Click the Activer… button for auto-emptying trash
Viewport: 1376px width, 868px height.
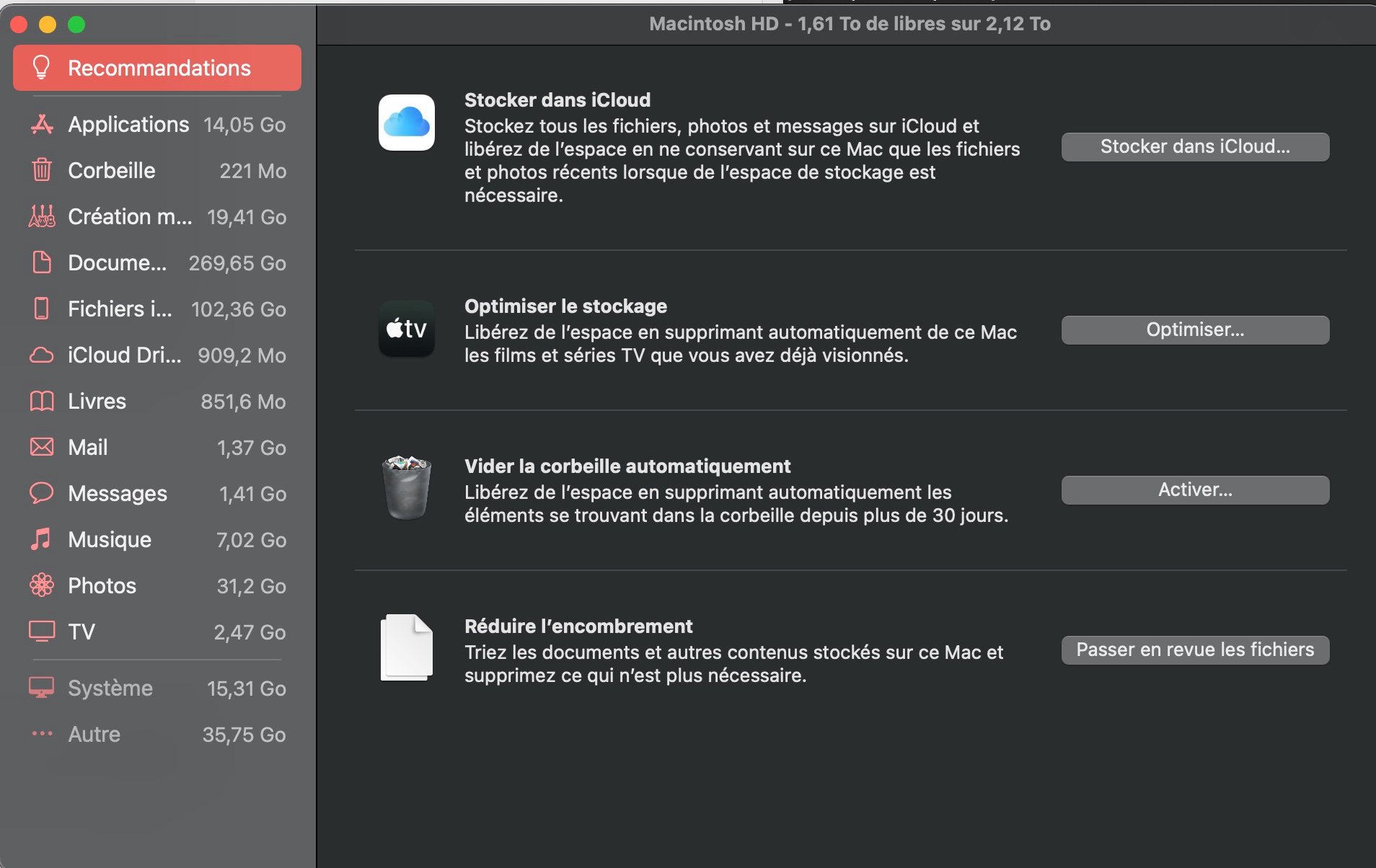tap(1195, 490)
